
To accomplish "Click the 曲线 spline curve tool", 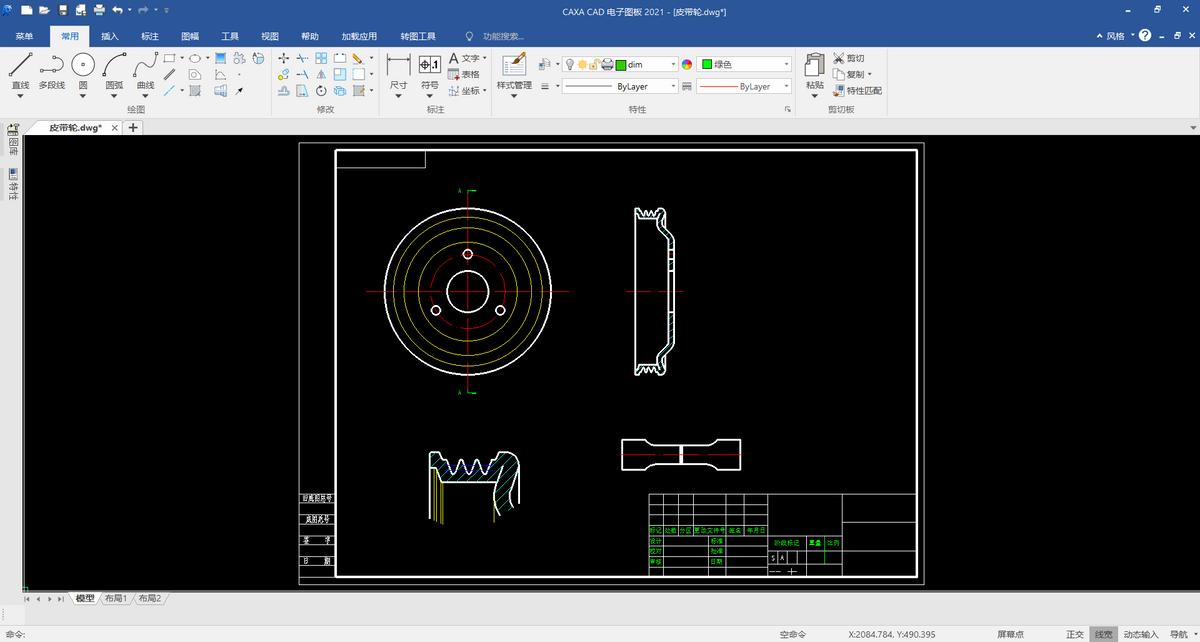I will coord(146,66).
